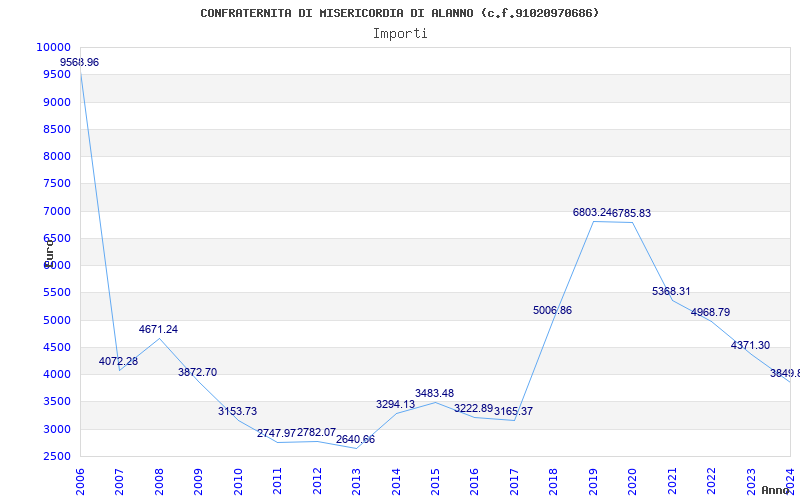Image resolution: width=800 pixels, height=500 pixels.
Task: Click the data label 2747.97
Action: pyautogui.click(x=276, y=433)
